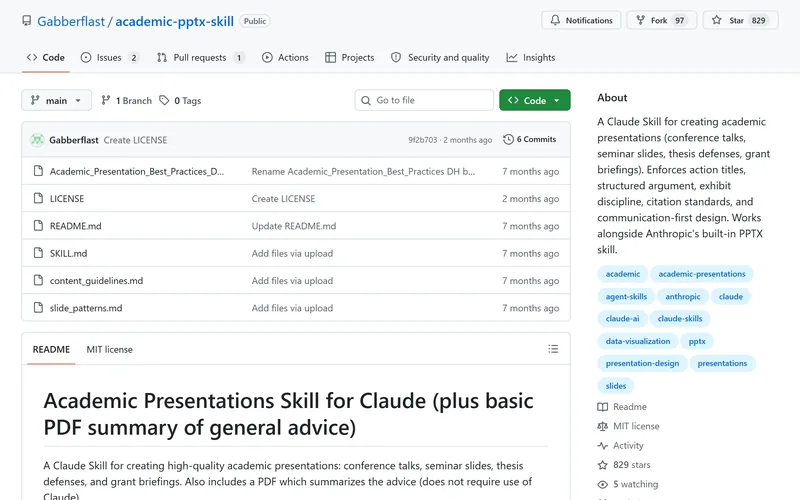Select the anthropic topic tag

click(x=683, y=296)
